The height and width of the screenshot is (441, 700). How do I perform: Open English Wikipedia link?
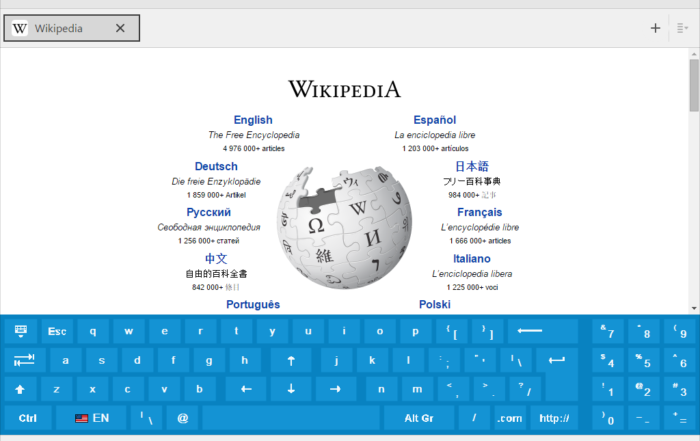coord(253,120)
